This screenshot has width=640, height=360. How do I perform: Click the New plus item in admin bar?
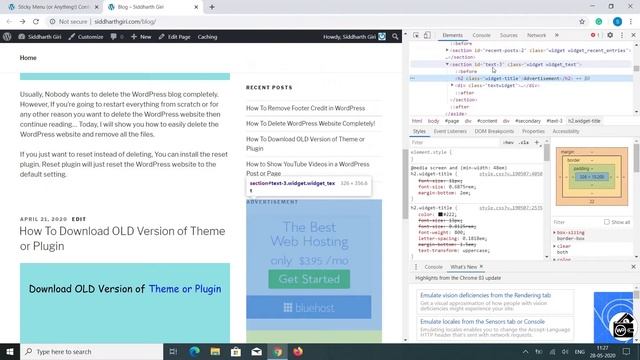pyautogui.click(x=141, y=37)
